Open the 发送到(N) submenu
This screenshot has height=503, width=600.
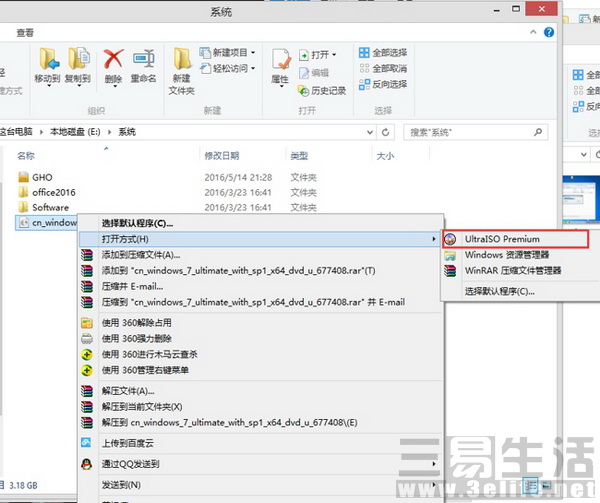(x=260, y=485)
